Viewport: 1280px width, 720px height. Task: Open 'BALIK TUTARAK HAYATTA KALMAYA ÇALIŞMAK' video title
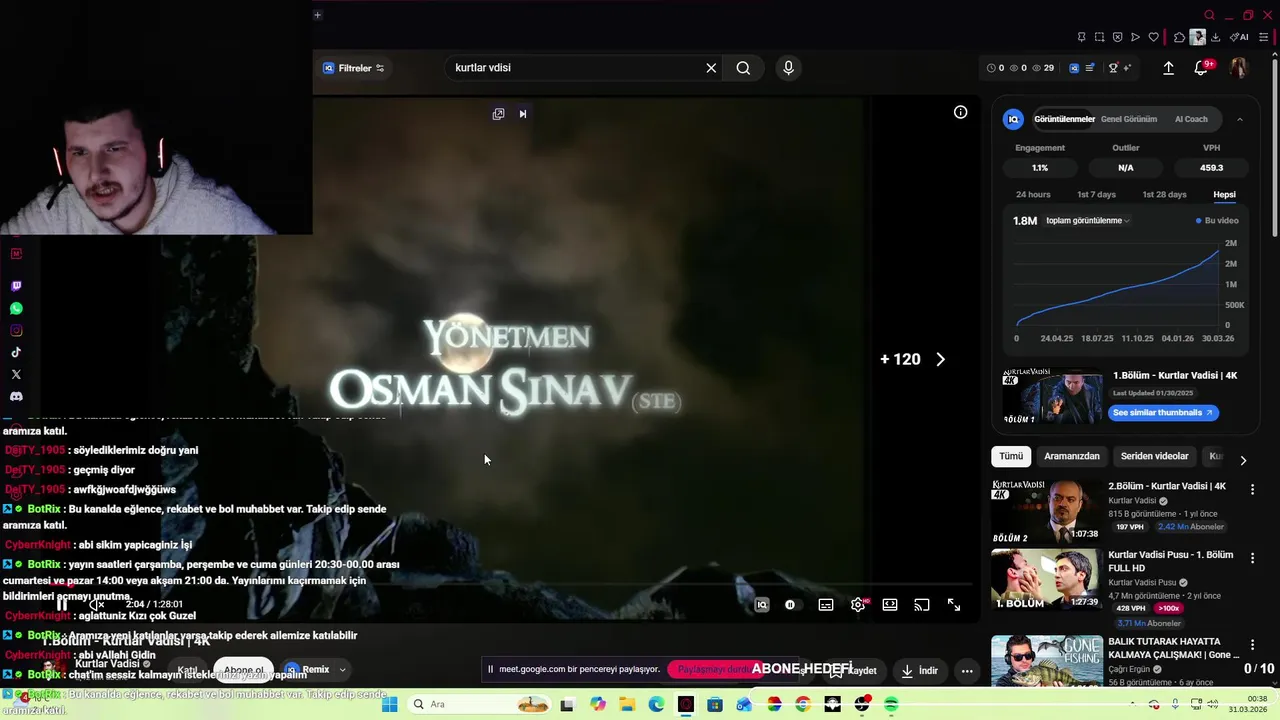[1174, 648]
